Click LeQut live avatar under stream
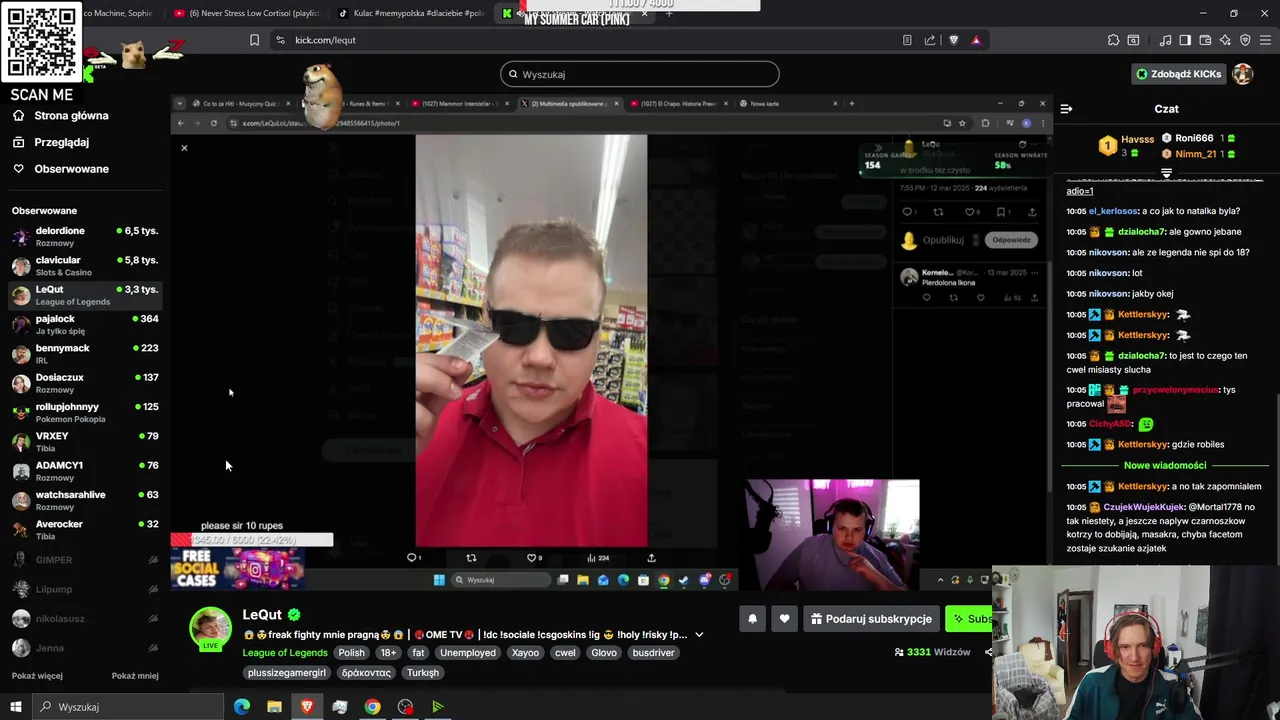This screenshot has width=1280, height=720. point(211,629)
